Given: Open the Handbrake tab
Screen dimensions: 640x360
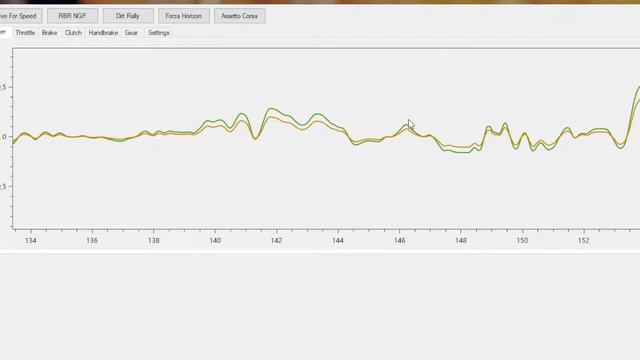Looking at the screenshot, I should (103, 33).
